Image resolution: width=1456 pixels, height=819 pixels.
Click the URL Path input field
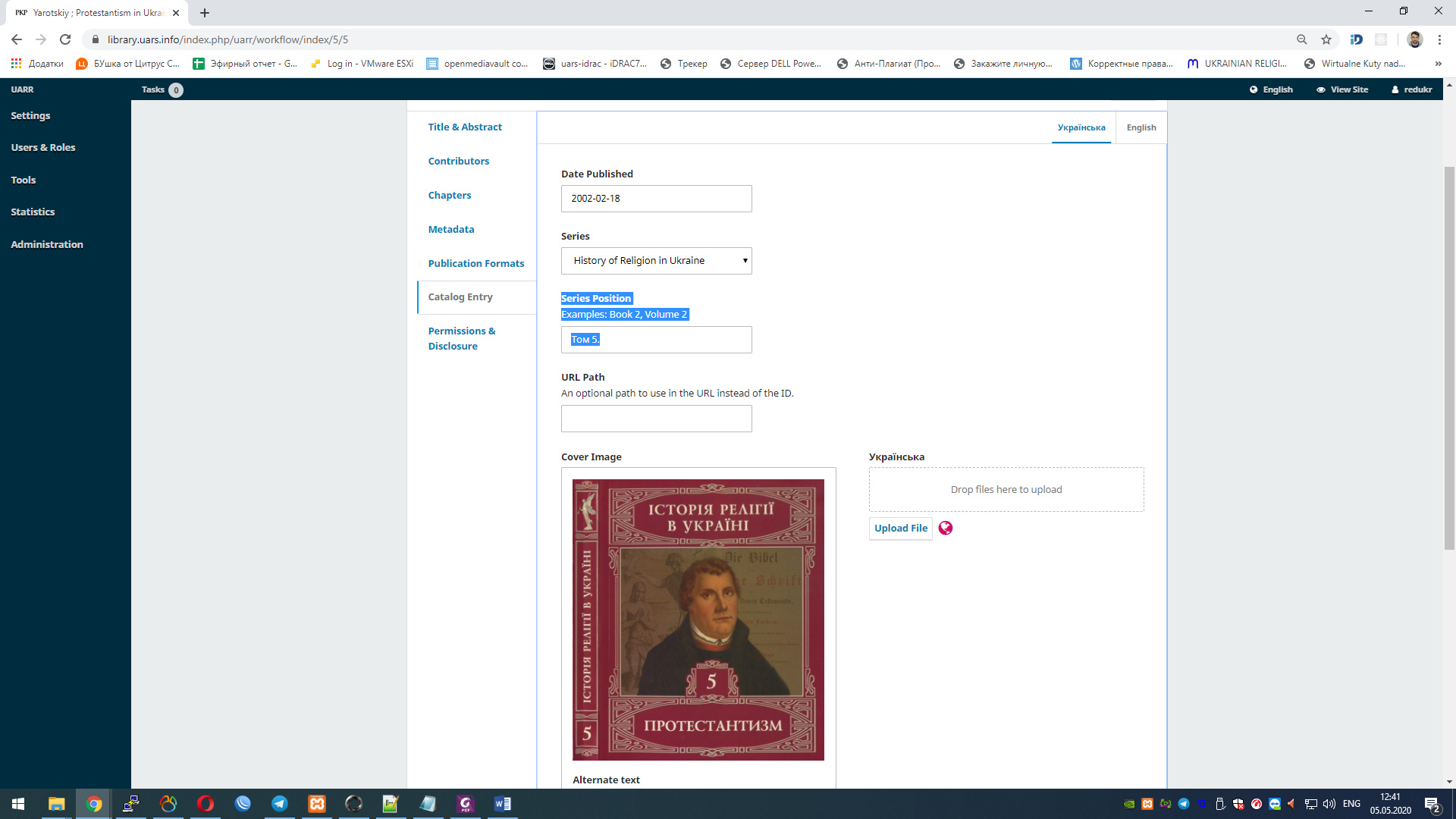click(x=656, y=419)
